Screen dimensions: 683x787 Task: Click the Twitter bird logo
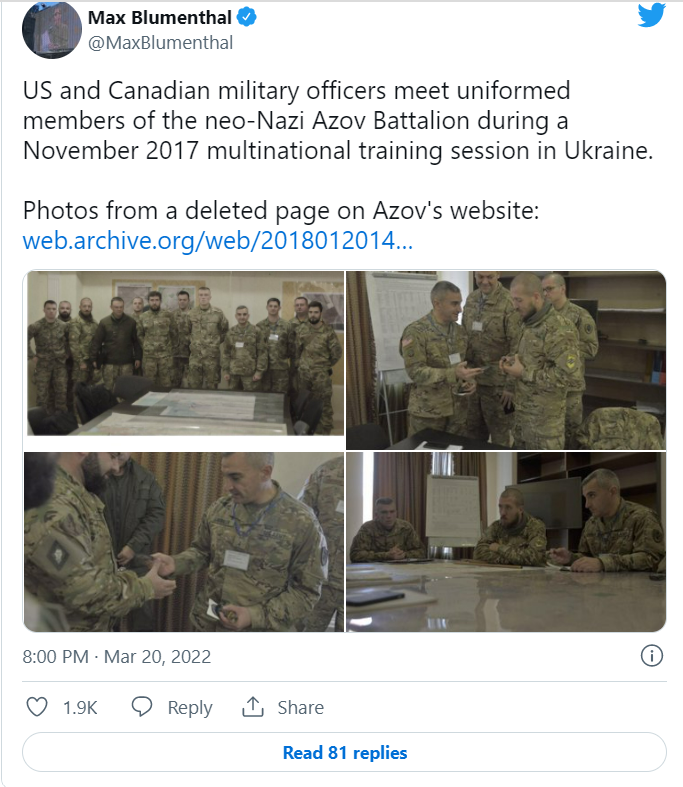click(651, 14)
